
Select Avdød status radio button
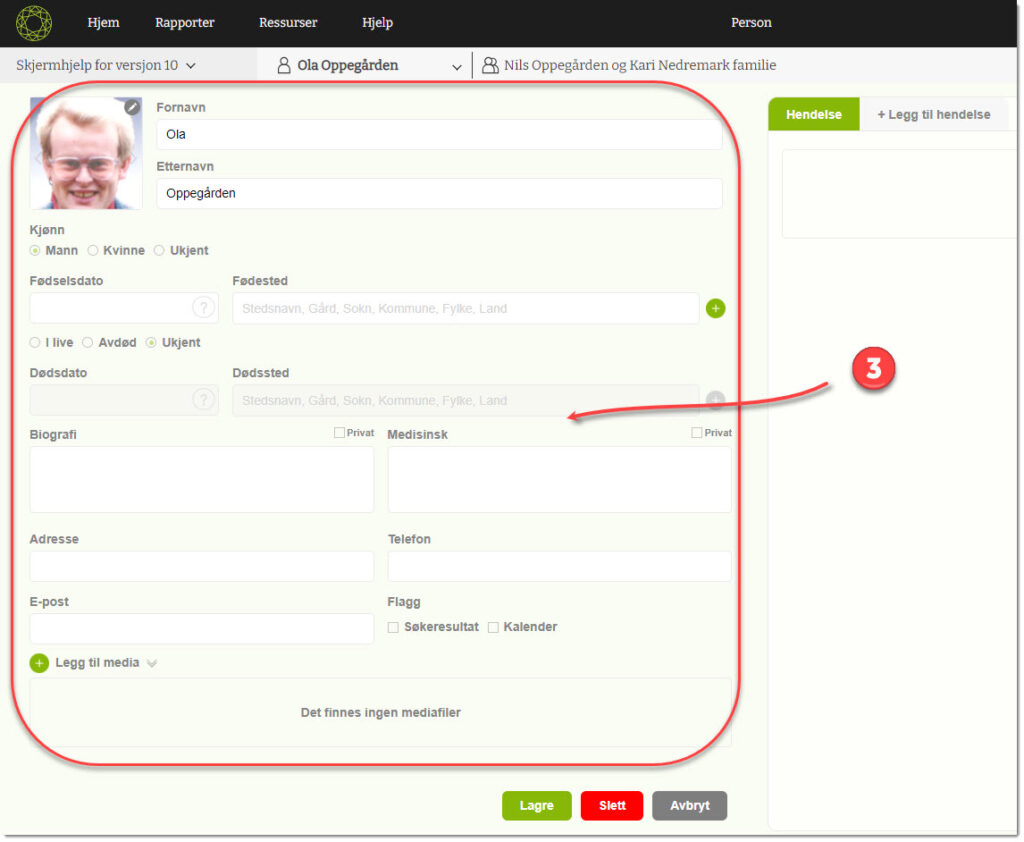88,343
